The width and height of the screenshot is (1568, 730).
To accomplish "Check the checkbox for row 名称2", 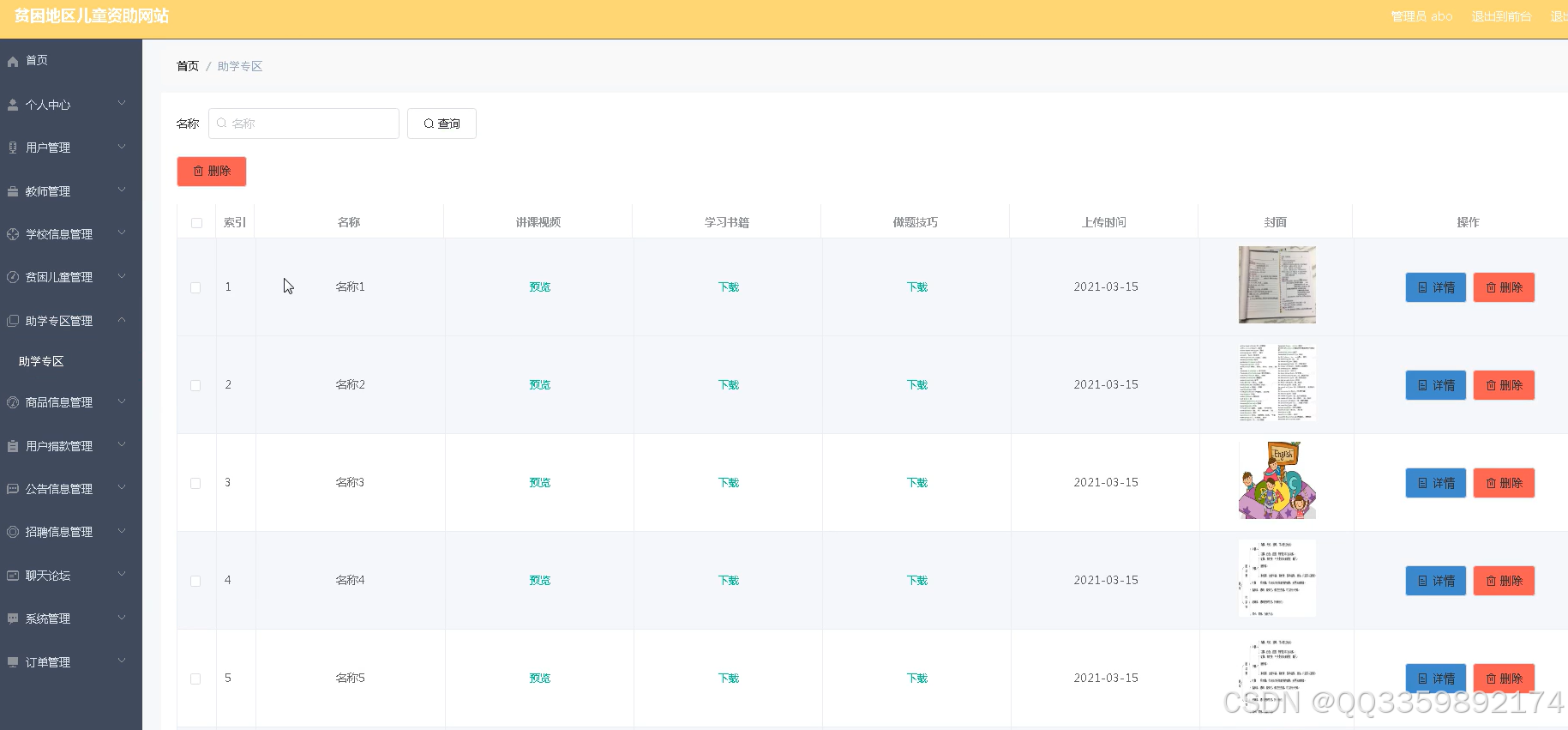I will point(195,385).
